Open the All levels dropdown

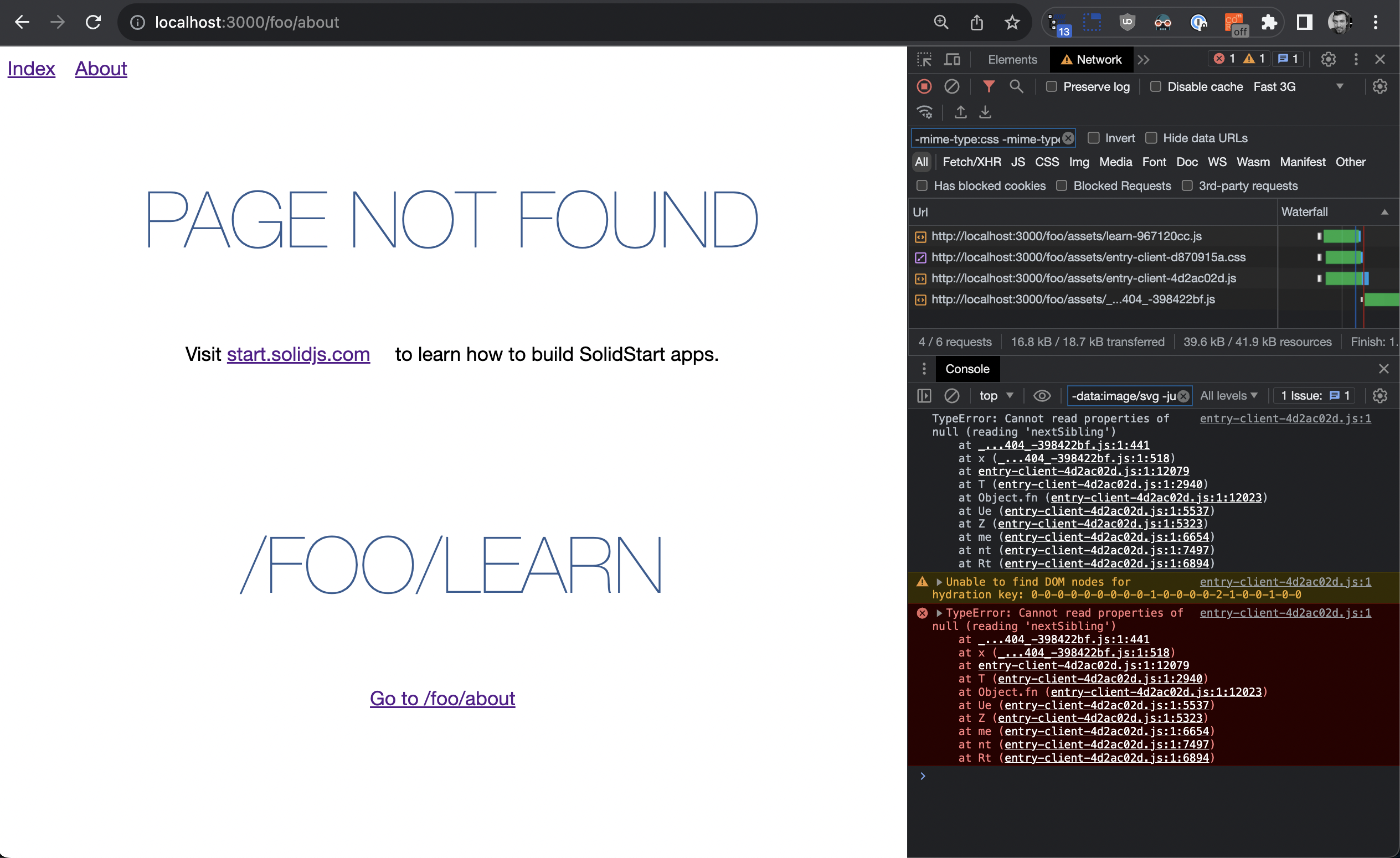1228,396
